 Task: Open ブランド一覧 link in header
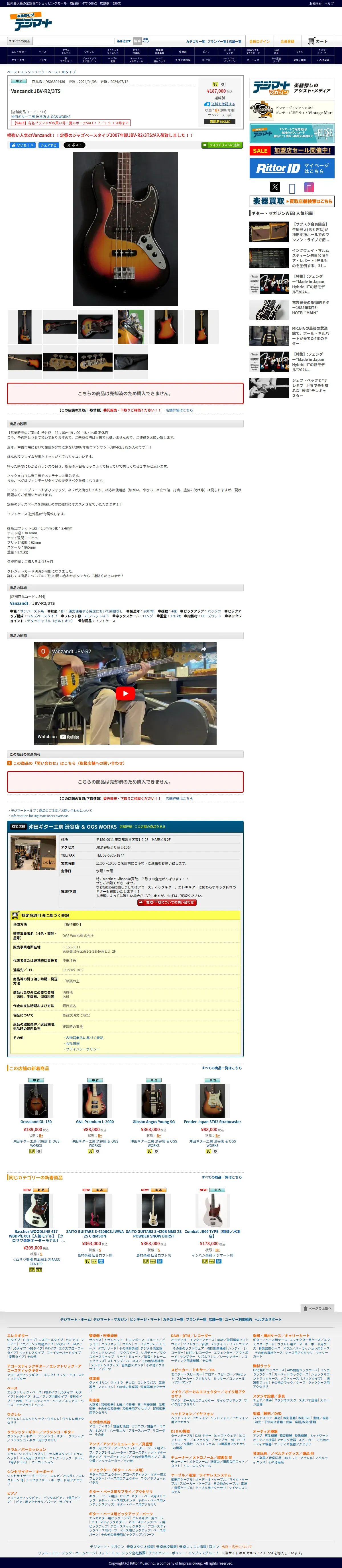click(217, 41)
